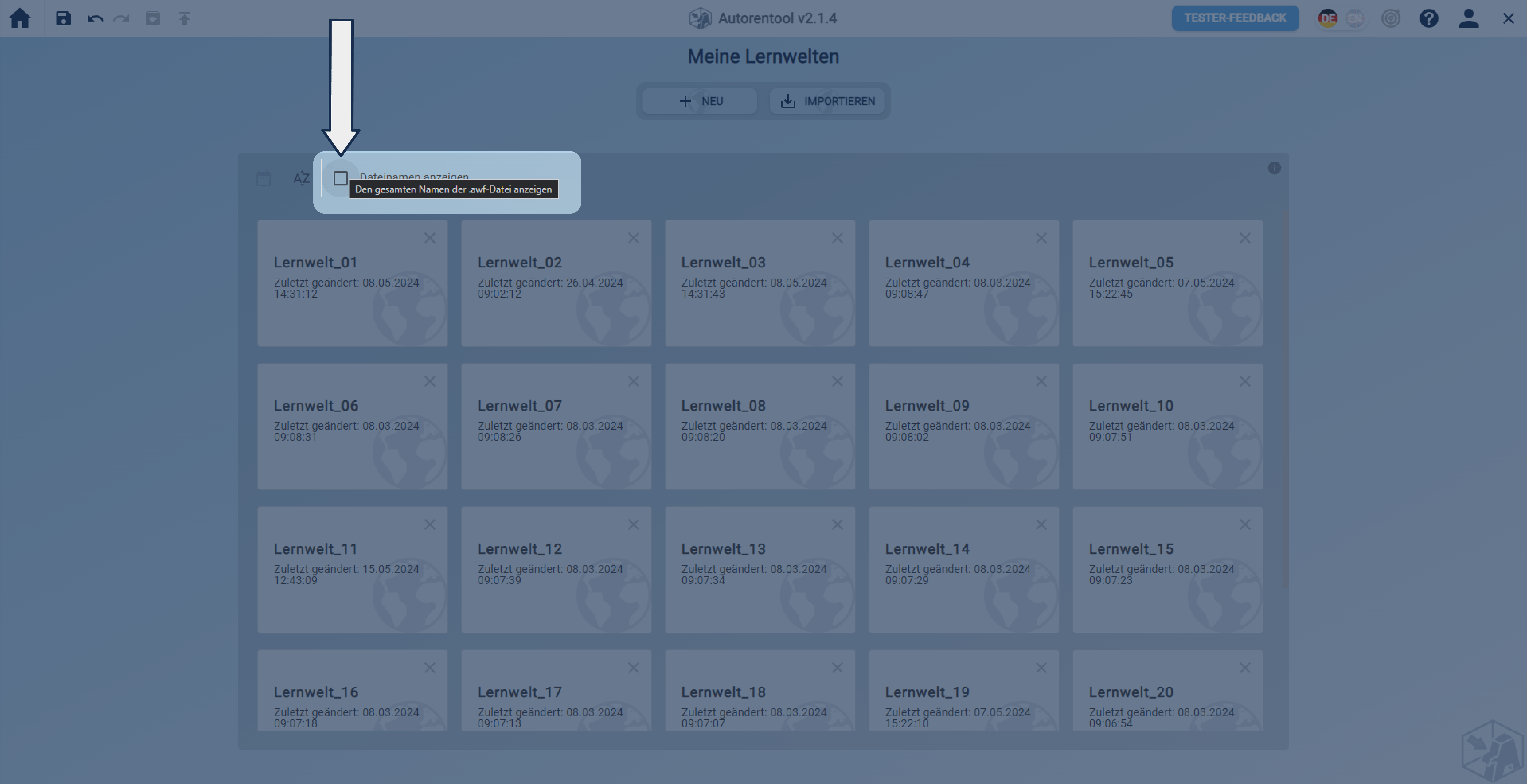Open the user account icon
1527x784 pixels.
click(x=1468, y=18)
